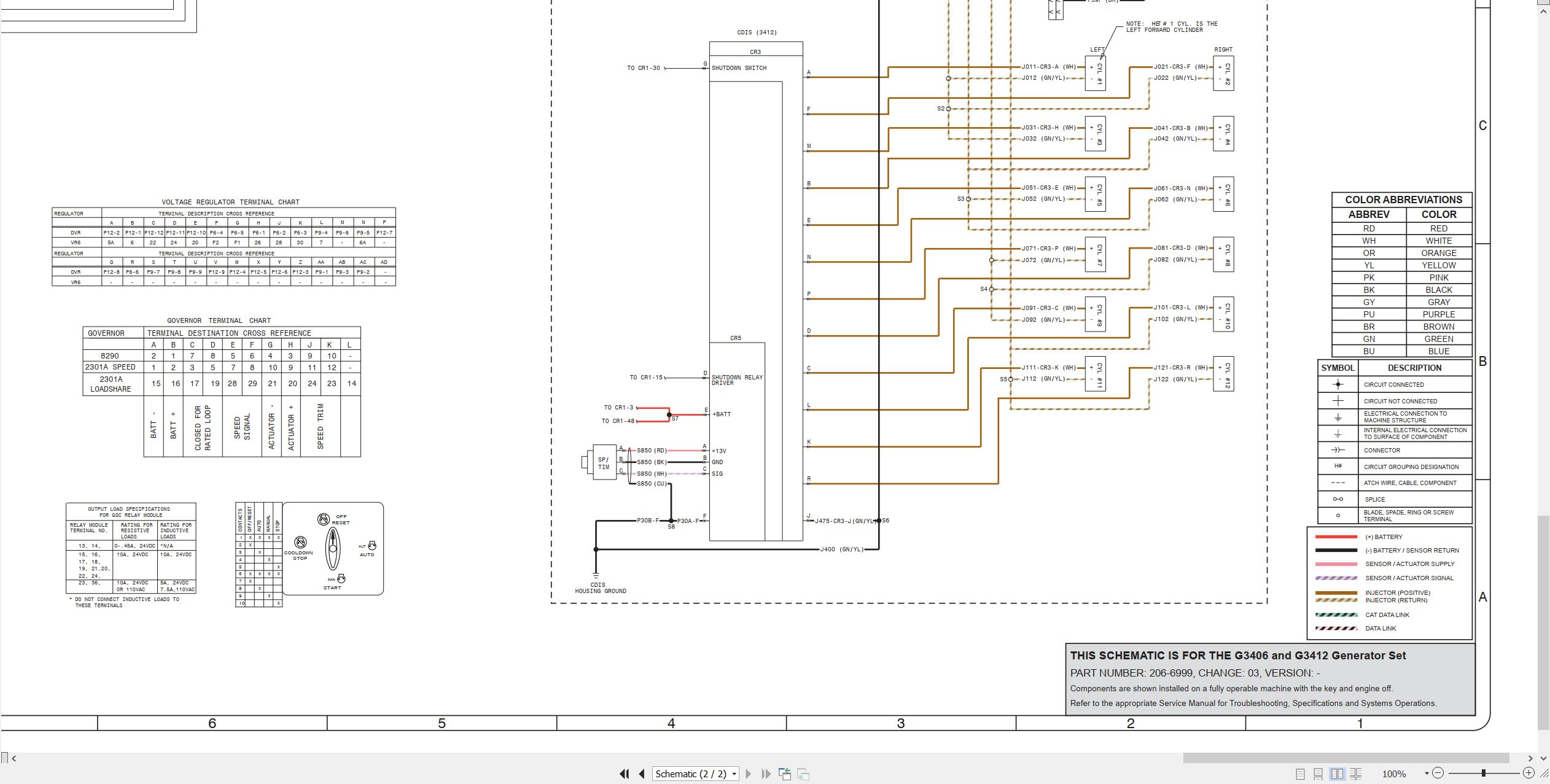
Task: Click the (+) BATTERY legend entry
Action: pos(1384,537)
